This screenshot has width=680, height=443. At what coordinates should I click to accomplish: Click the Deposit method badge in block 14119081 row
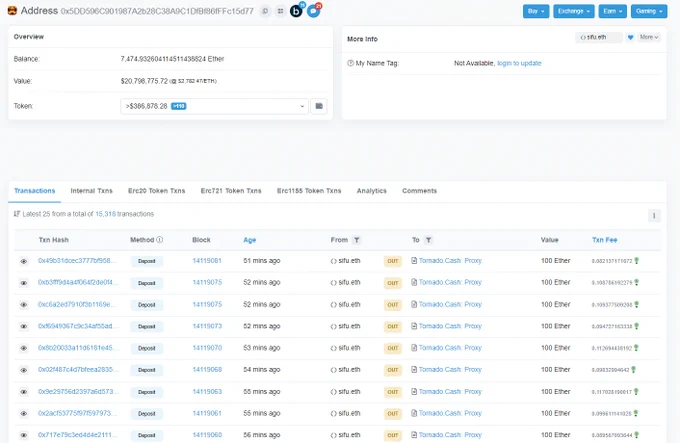[147, 261]
